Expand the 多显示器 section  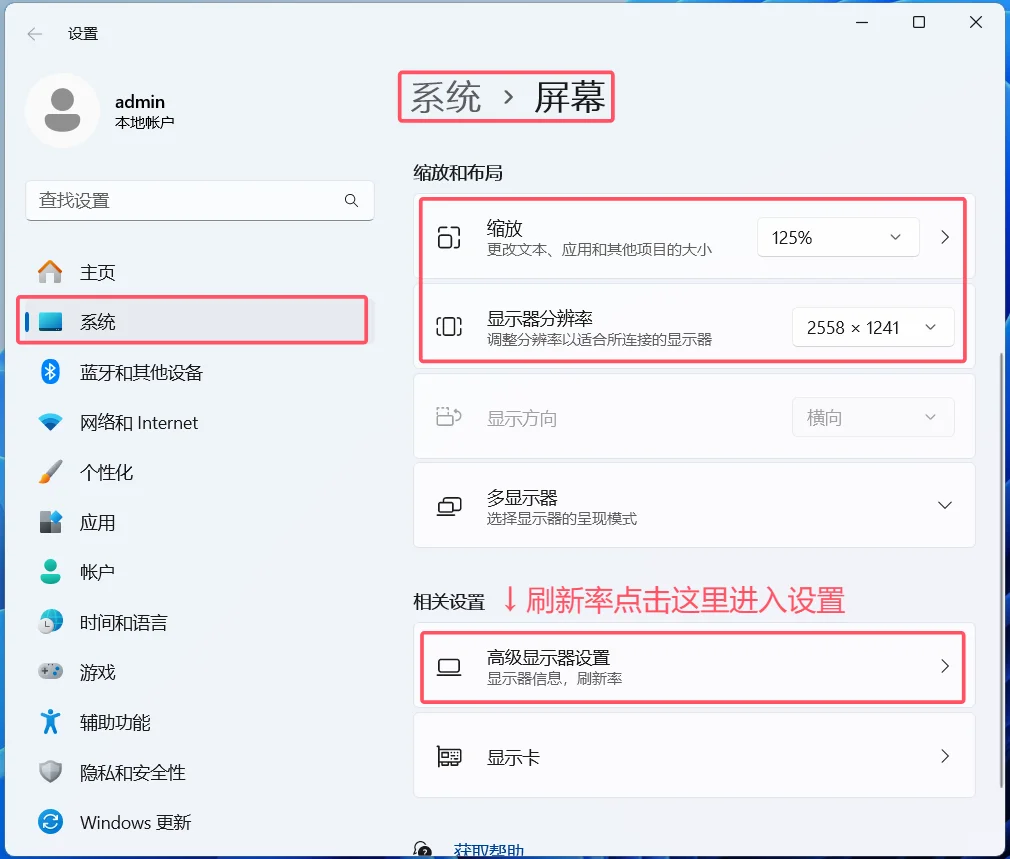point(944,505)
